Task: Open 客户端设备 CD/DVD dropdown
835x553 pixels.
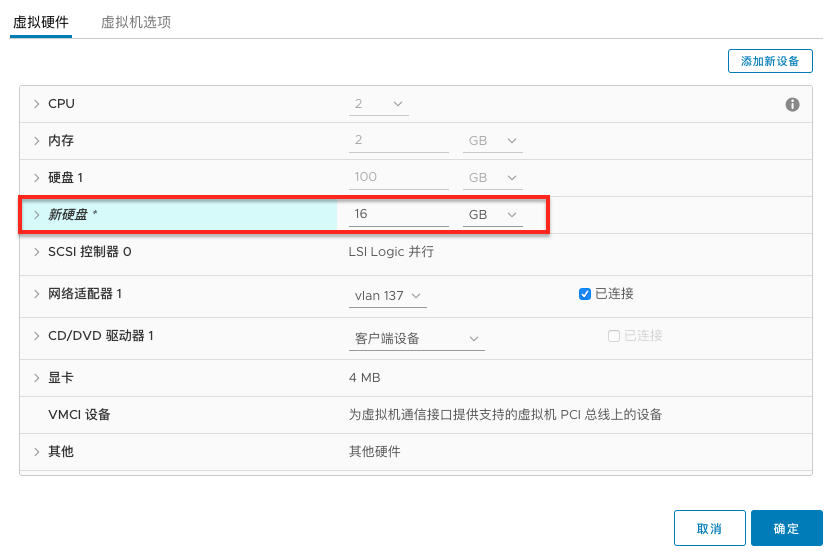Action: 416,338
